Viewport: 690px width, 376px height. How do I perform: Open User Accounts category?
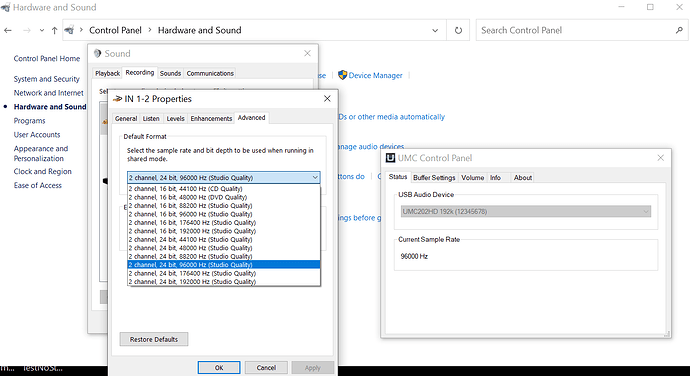point(37,135)
